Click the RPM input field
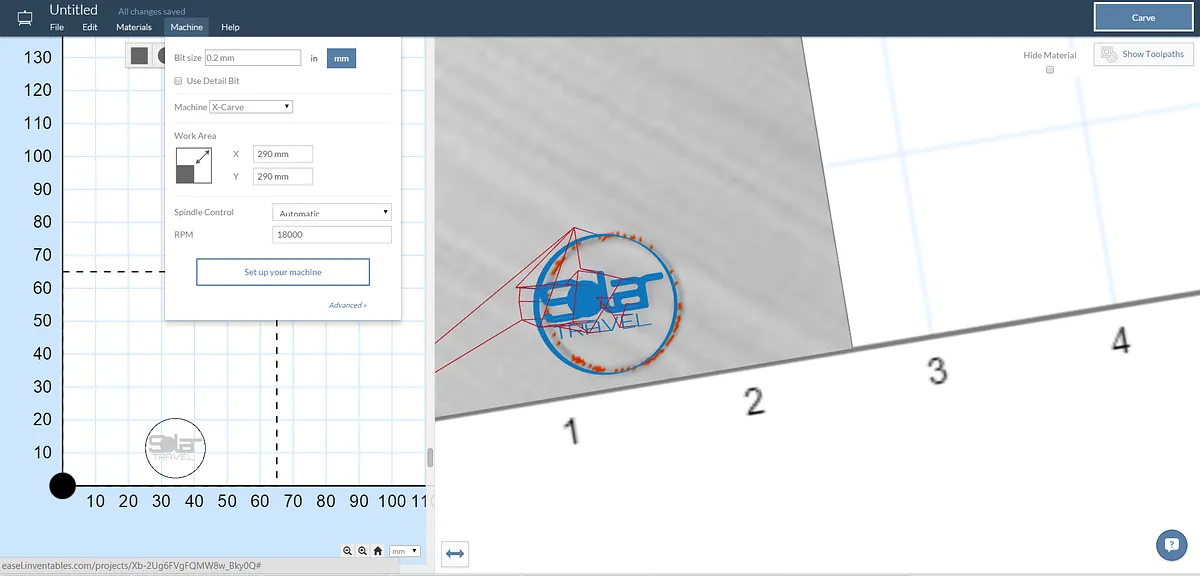Viewport: 1200px width, 576px height. point(331,234)
